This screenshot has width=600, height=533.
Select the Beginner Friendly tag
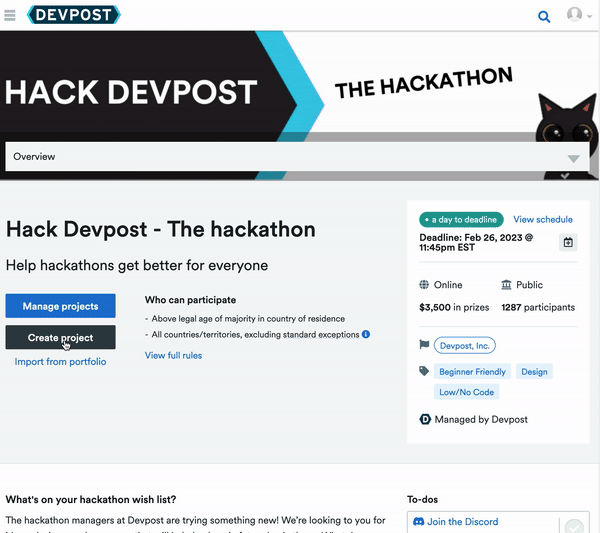[x=472, y=372]
